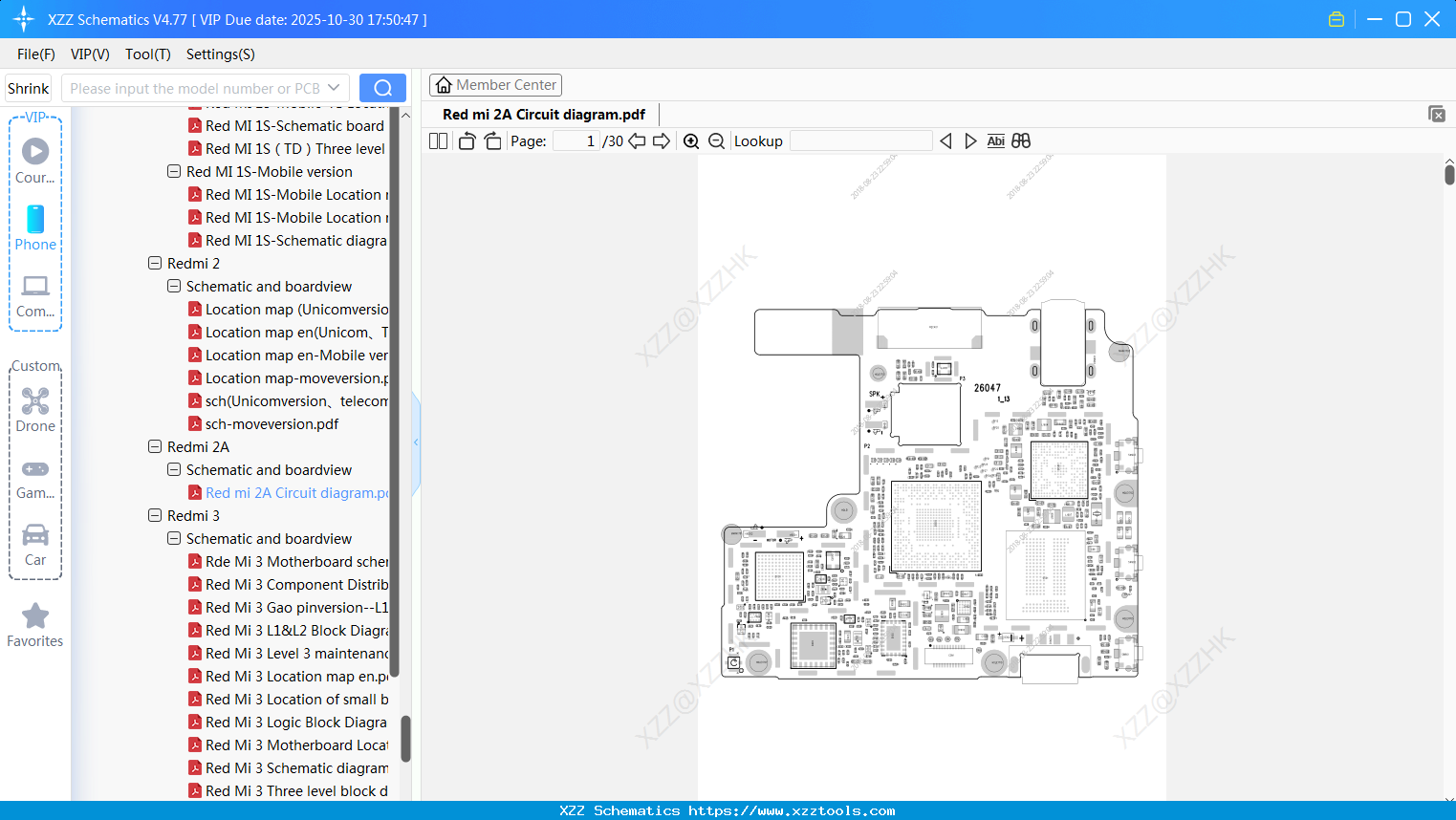
Task: Go to next page with forward arrow
Action: [x=662, y=140]
